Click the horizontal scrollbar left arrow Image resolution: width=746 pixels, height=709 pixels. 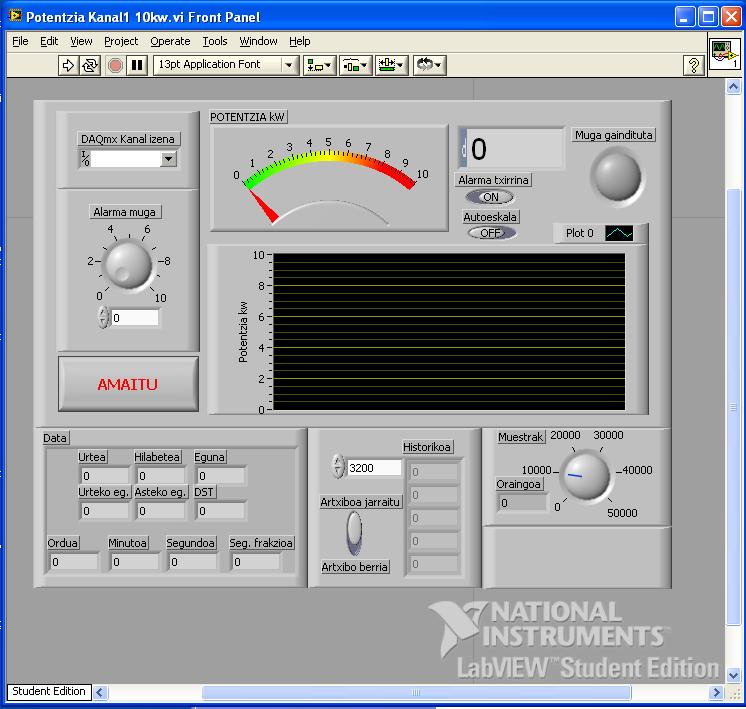[99, 692]
